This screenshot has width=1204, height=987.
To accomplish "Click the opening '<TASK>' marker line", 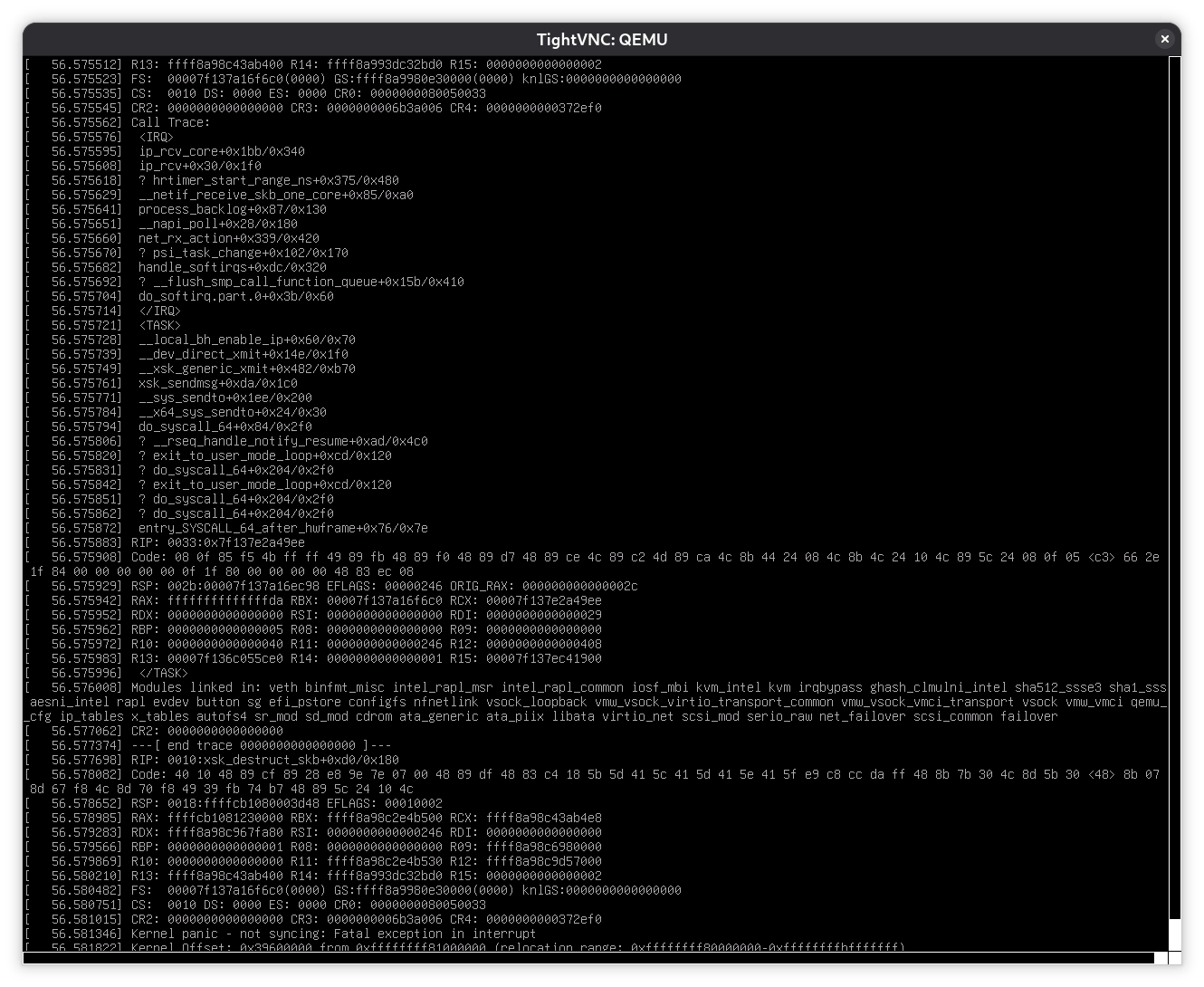I will 159,325.
